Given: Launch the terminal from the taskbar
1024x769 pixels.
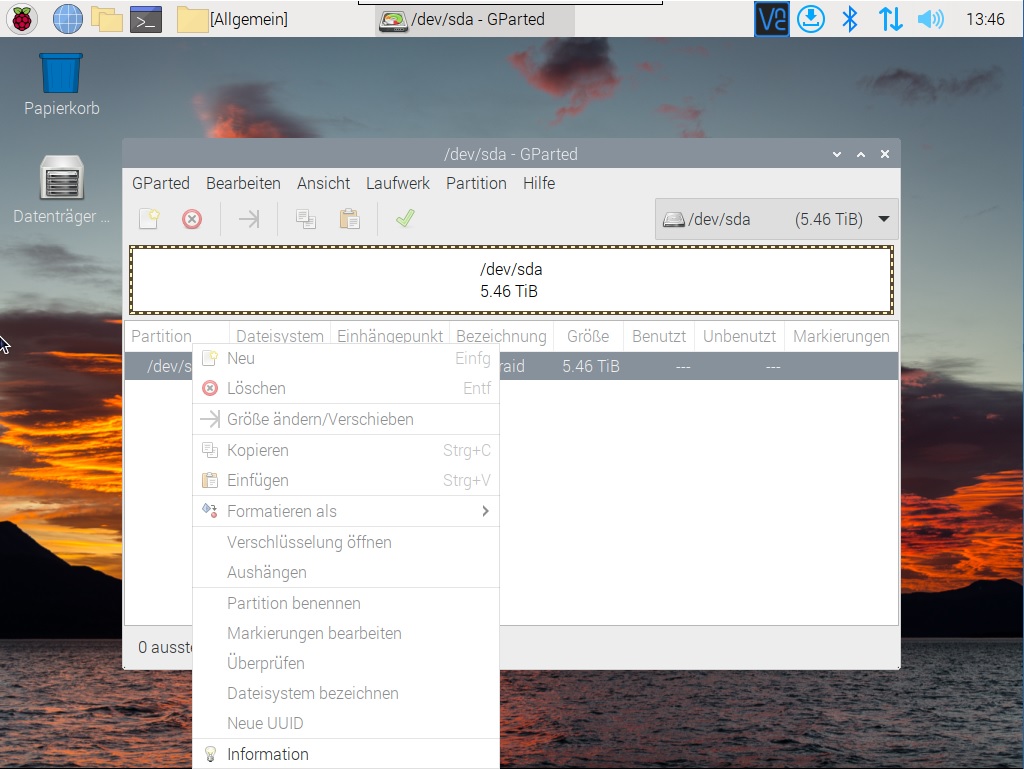Looking at the screenshot, I should [x=146, y=20].
